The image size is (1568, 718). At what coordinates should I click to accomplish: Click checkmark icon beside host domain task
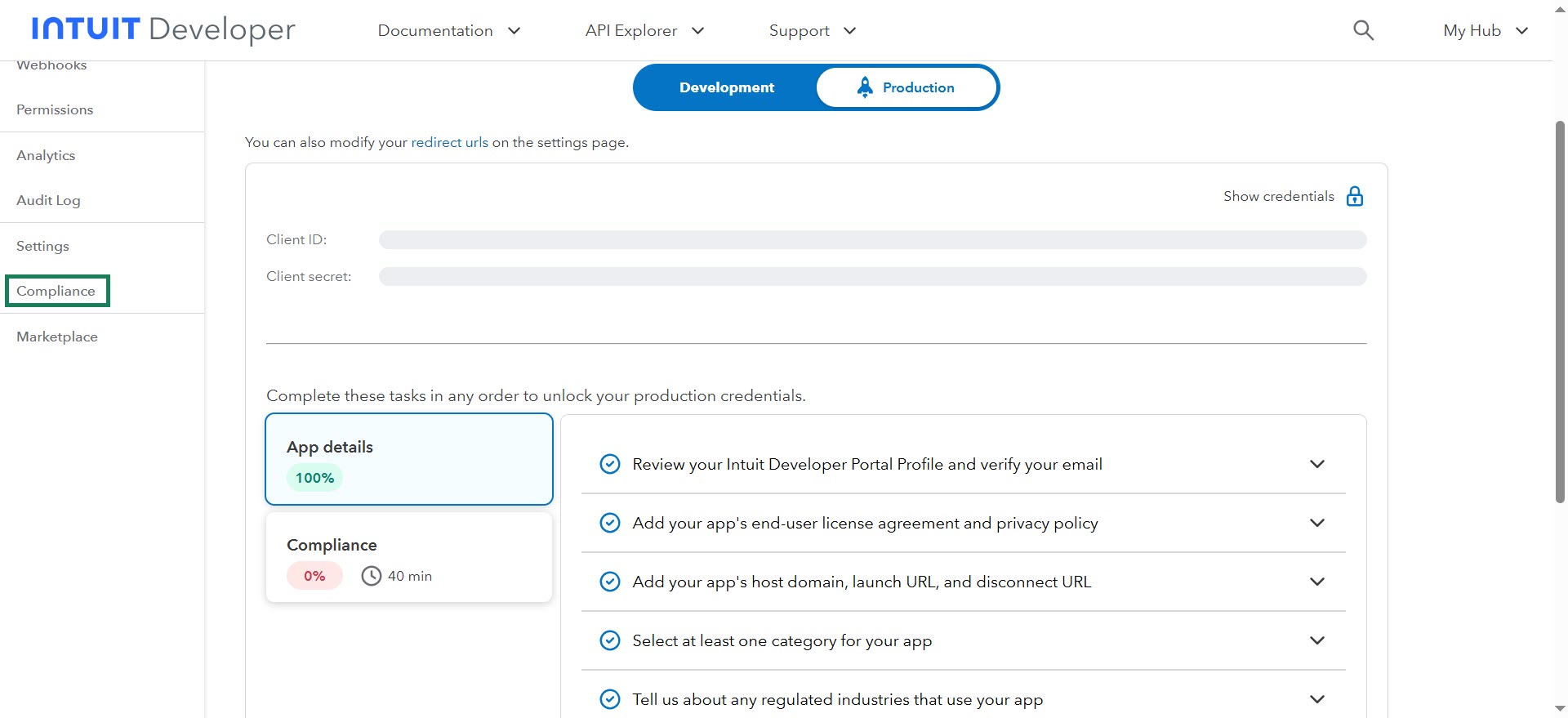[609, 582]
